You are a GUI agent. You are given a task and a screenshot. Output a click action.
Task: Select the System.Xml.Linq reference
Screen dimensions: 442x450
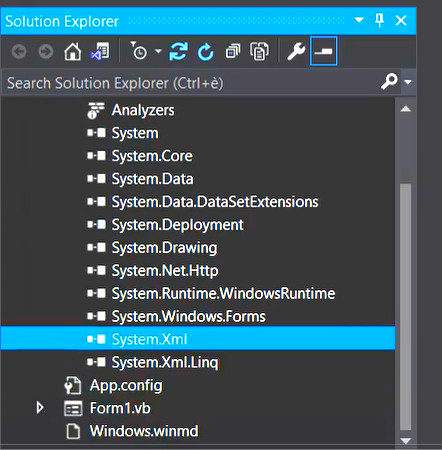point(165,362)
